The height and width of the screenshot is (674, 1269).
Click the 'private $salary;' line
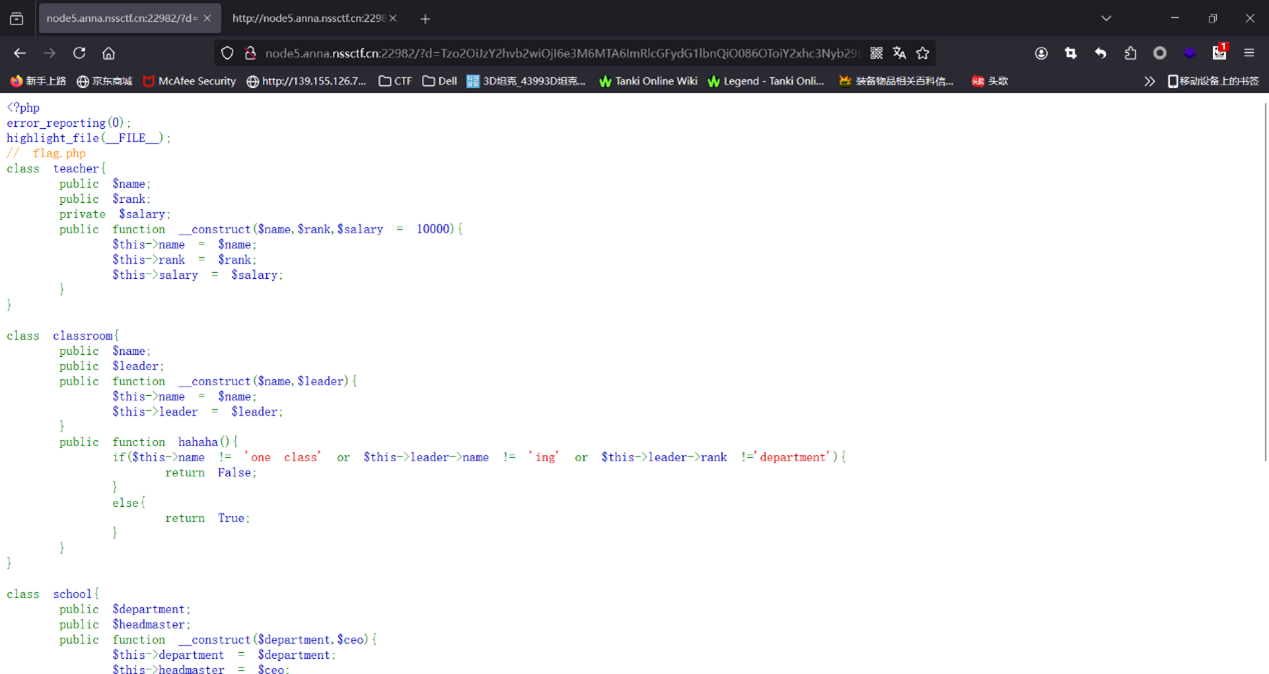pos(115,214)
